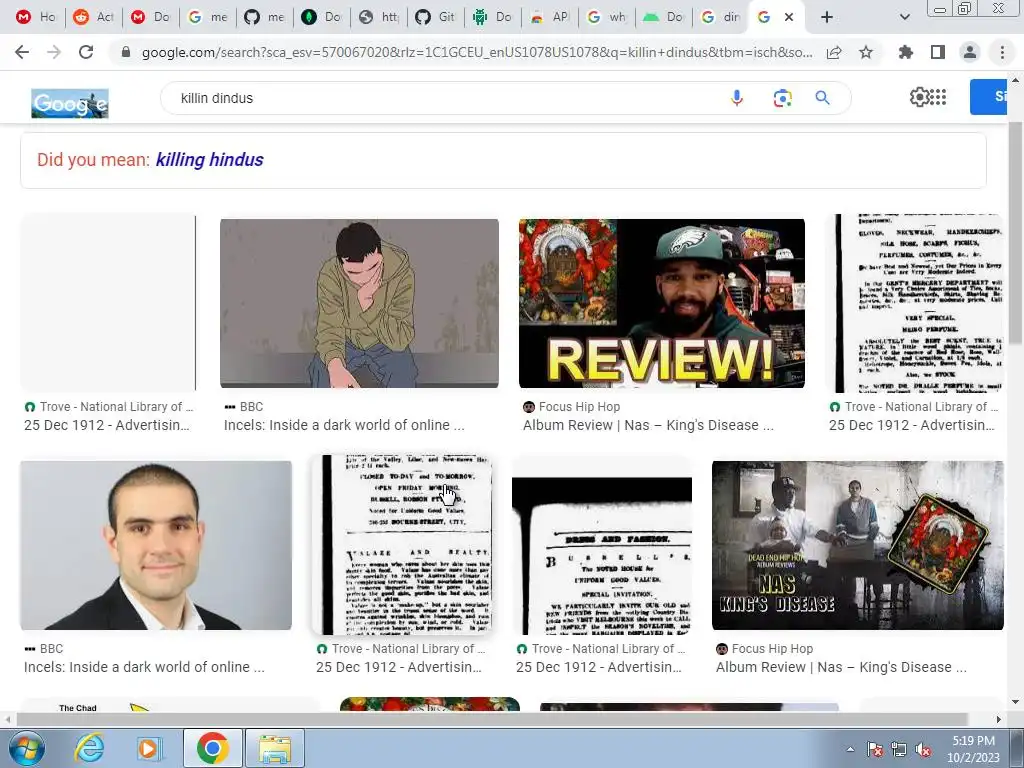Open a new browser tab
The image size is (1024, 768).
click(x=827, y=17)
